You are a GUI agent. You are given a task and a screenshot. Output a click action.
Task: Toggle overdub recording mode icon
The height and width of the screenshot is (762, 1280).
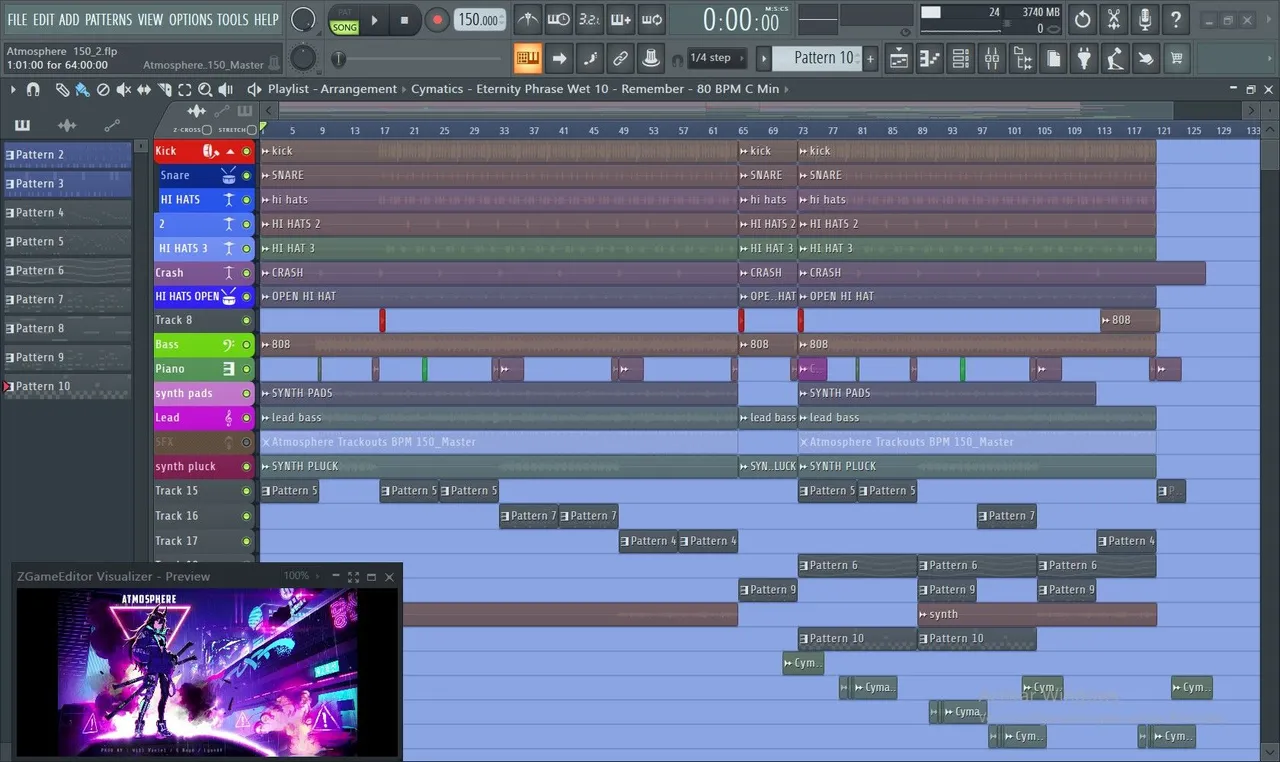(x=621, y=19)
